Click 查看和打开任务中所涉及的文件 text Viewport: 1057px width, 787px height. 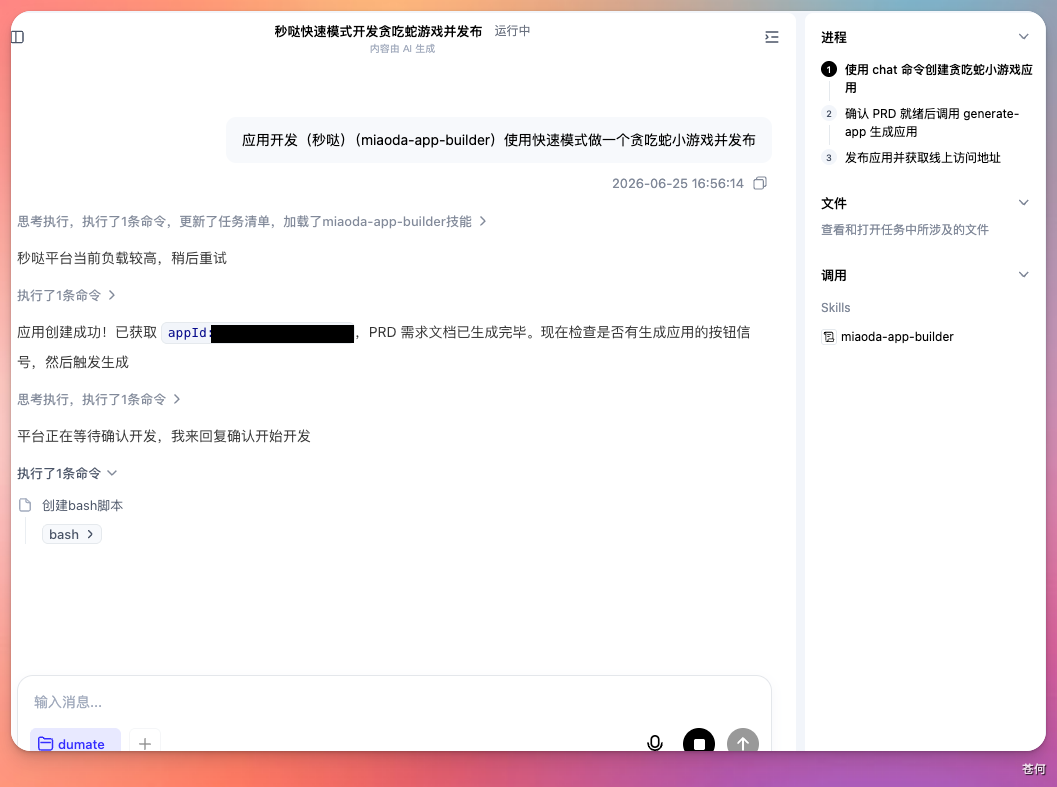tap(905, 229)
